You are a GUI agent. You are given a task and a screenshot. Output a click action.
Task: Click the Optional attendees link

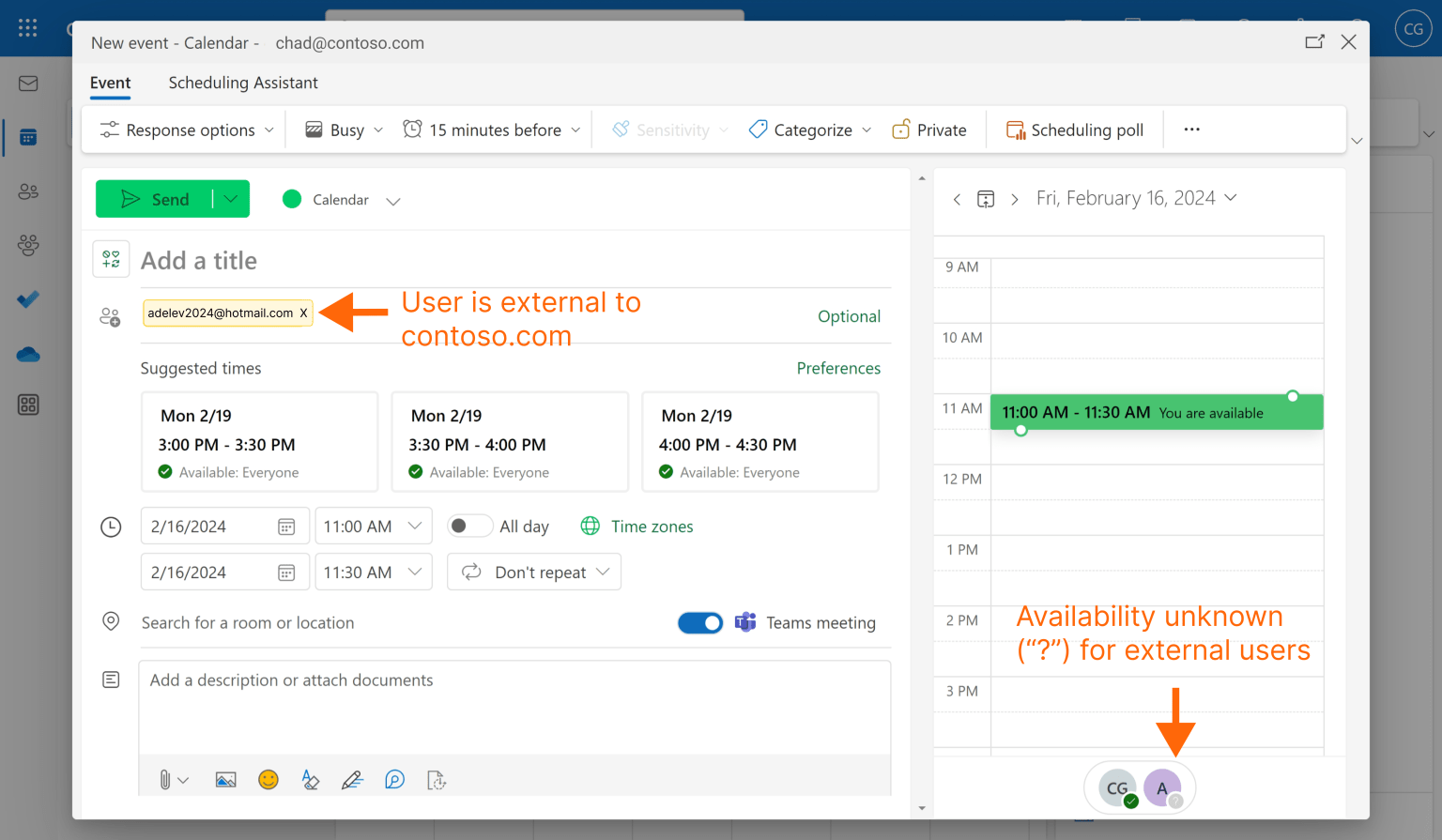pos(849,316)
